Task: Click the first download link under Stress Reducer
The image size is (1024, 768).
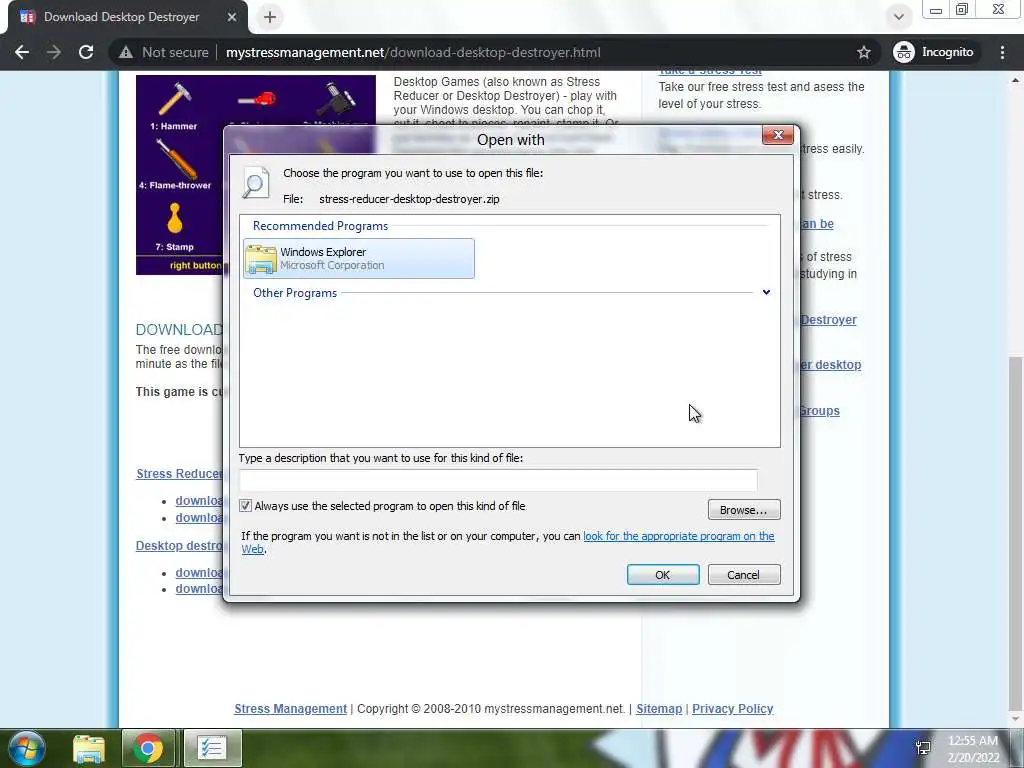Action: tap(199, 500)
